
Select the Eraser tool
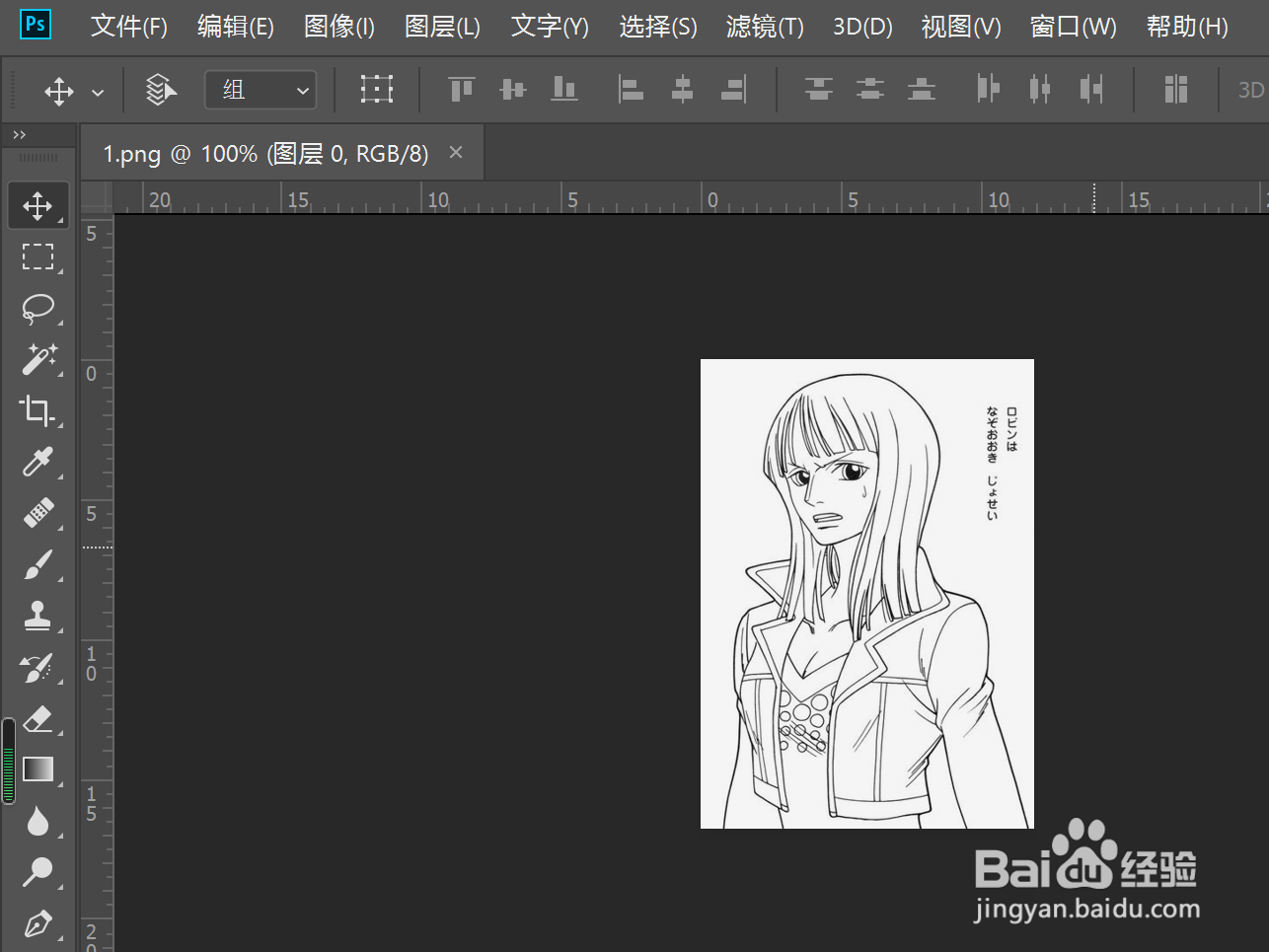pos(38,719)
